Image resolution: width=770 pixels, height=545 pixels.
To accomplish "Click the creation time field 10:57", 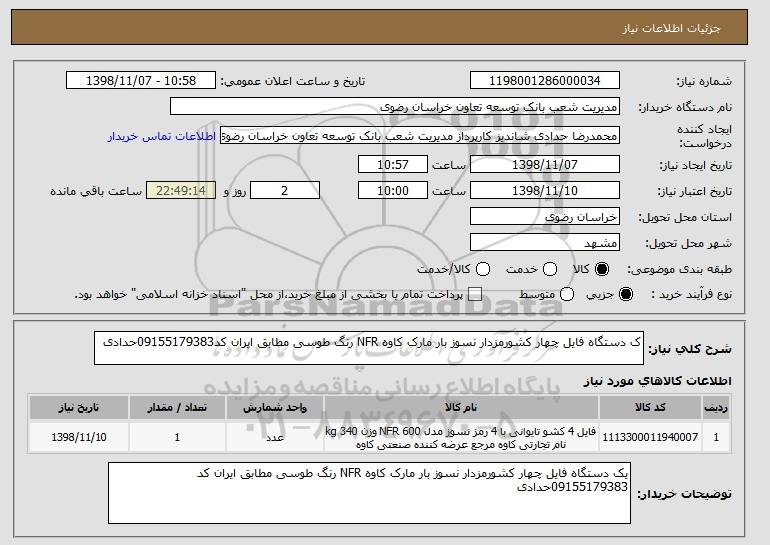I will [393, 164].
